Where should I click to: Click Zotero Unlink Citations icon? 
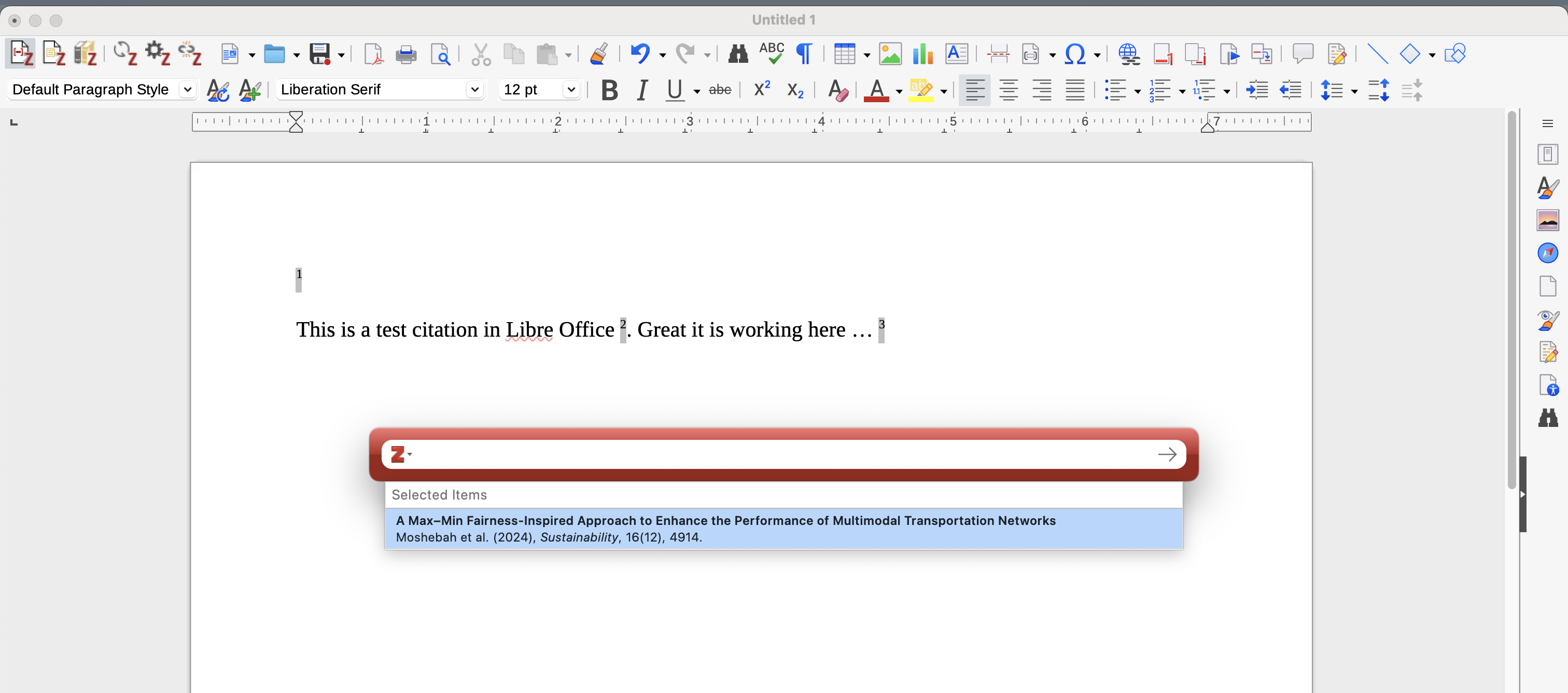point(190,53)
